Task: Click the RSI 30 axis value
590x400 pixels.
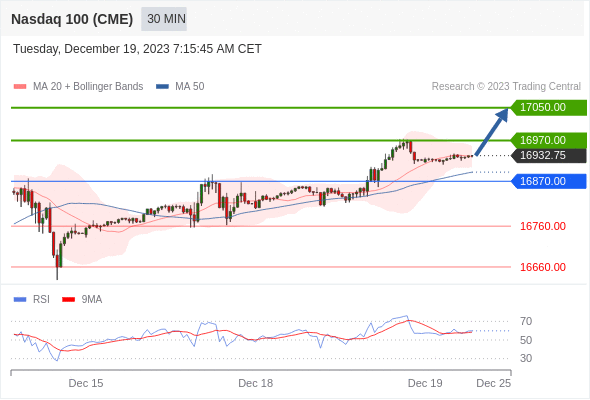Action: (x=526, y=358)
